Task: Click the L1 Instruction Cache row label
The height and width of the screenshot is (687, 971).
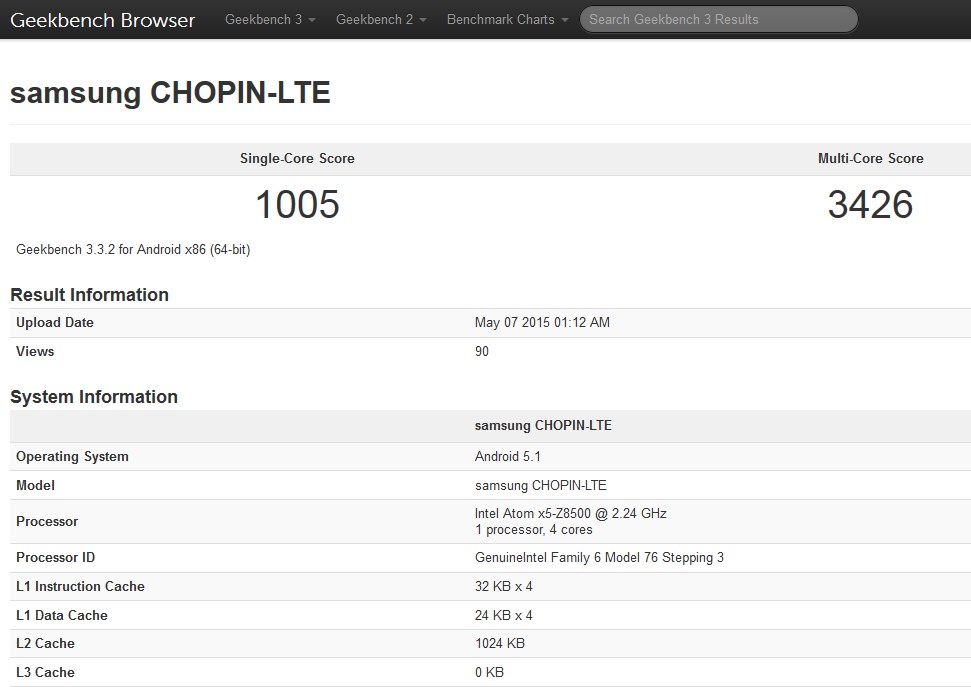Action: (80, 587)
